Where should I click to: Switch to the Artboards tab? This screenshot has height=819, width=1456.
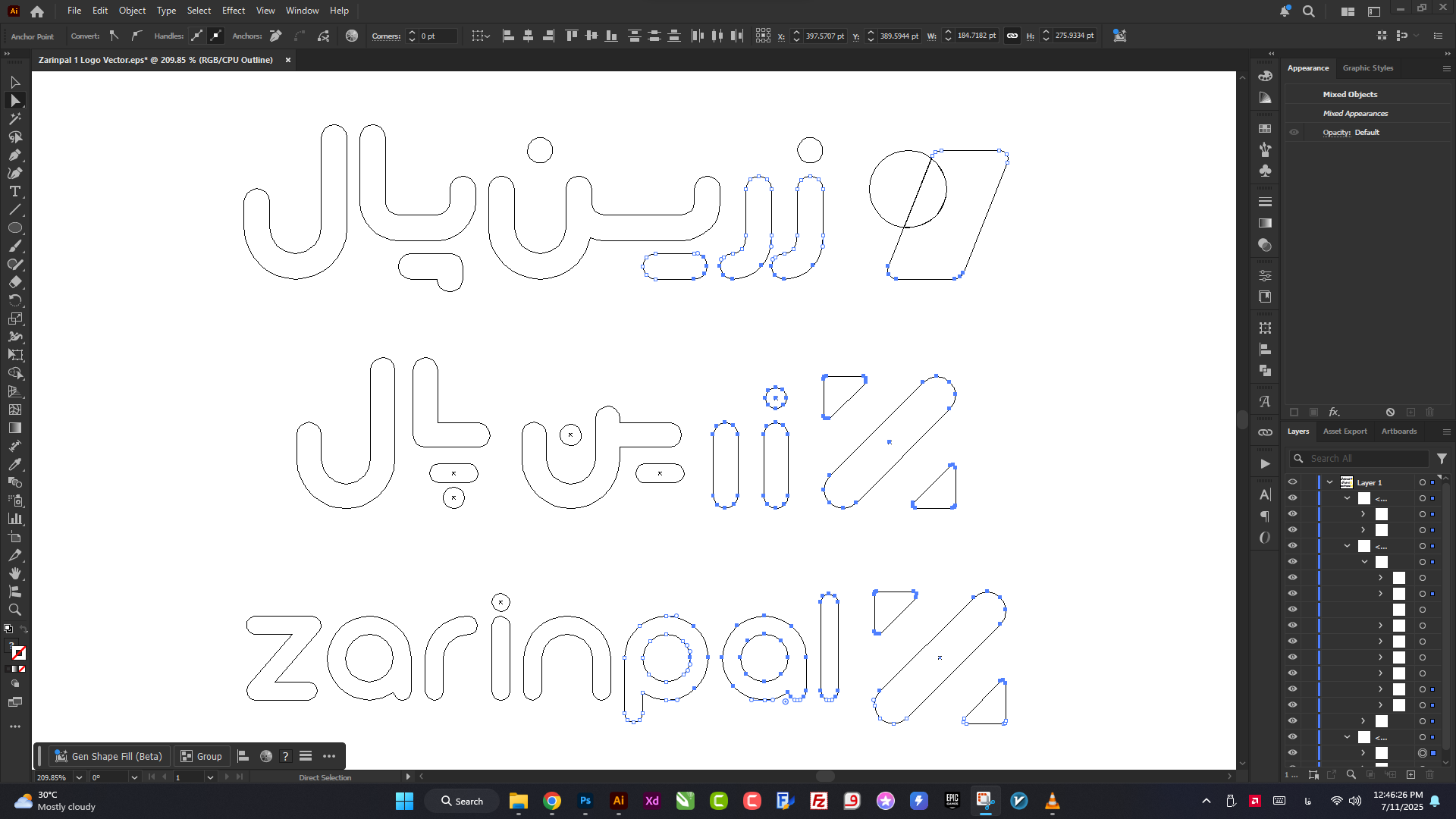pyautogui.click(x=1399, y=431)
